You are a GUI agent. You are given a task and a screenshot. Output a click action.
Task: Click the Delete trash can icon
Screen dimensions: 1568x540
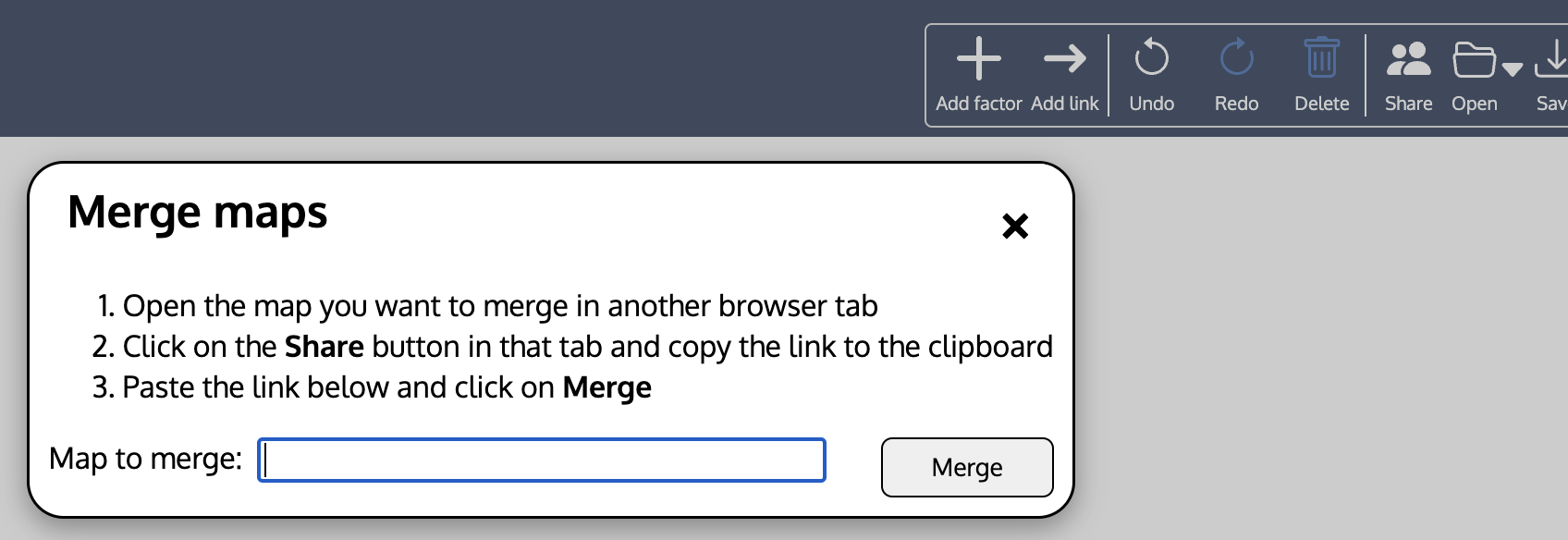pos(1322,57)
